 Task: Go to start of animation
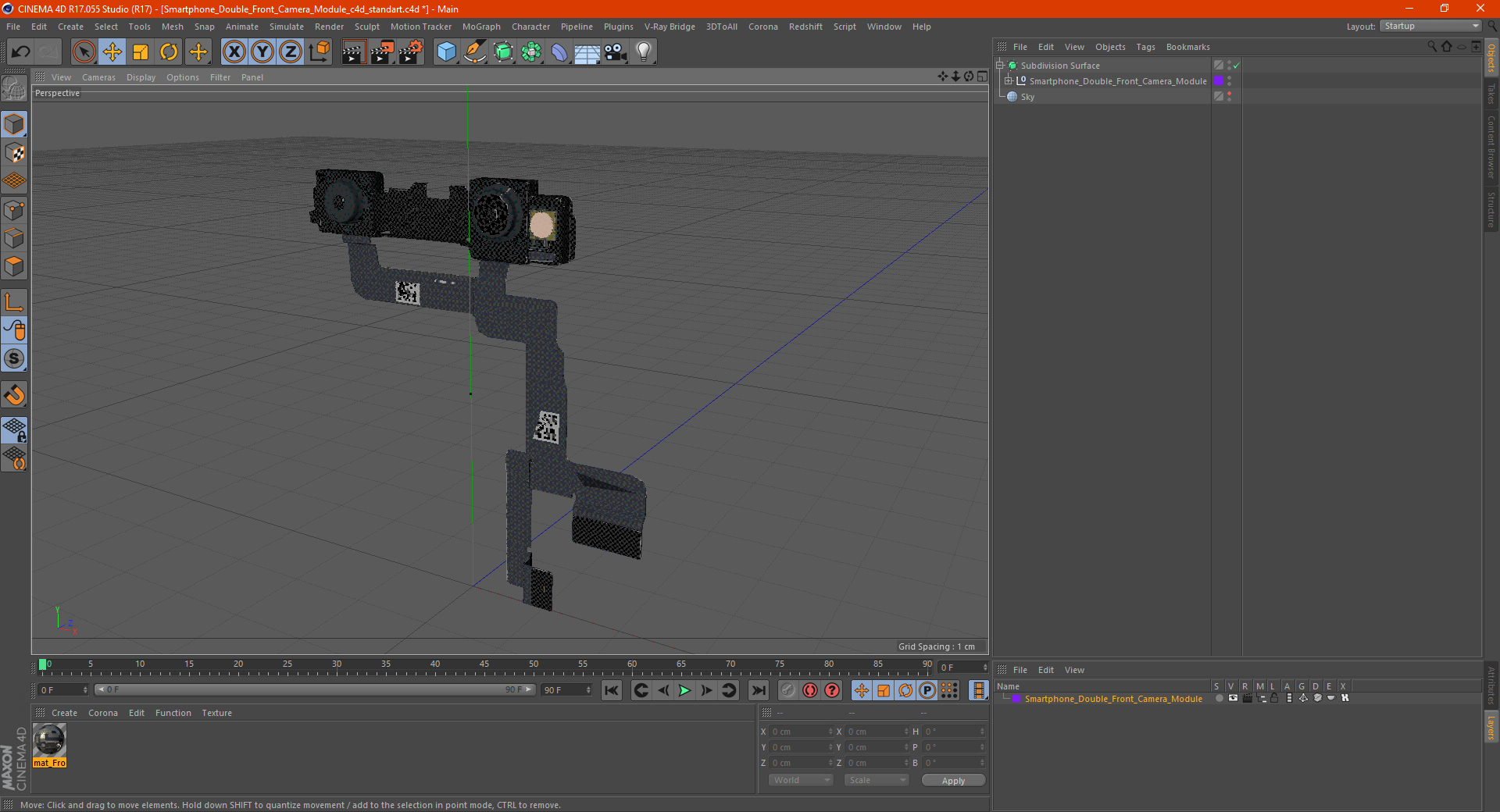pos(612,690)
